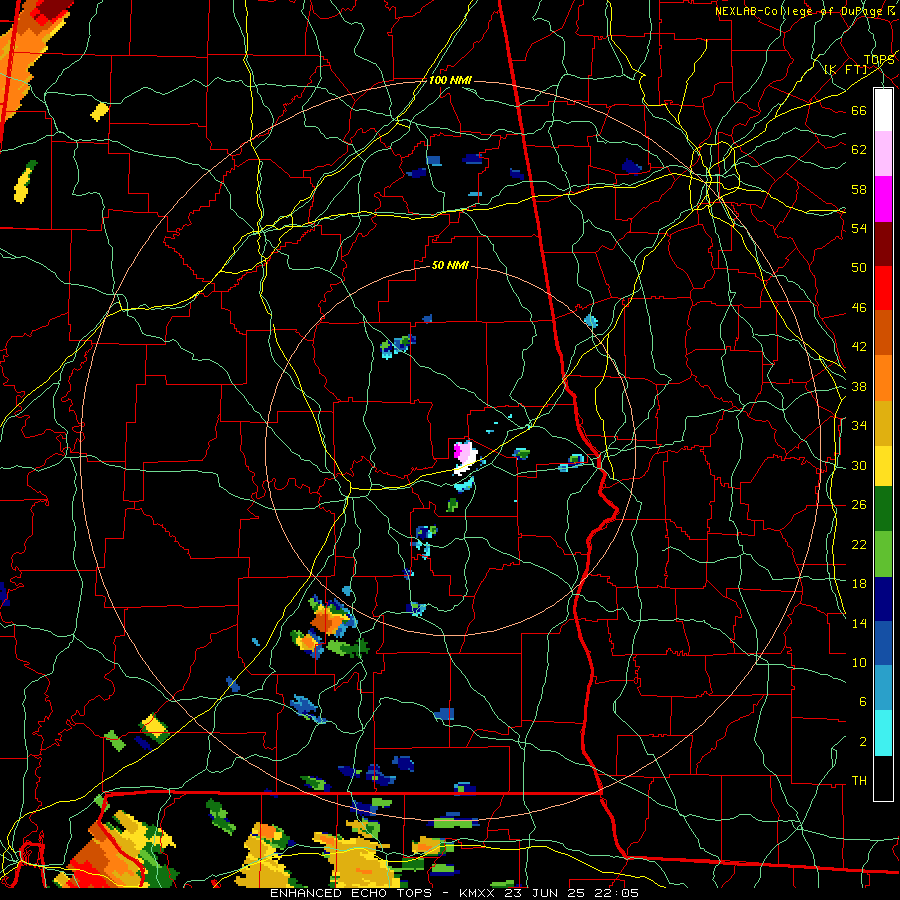Click the '18' legend value
This screenshot has width=900, height=900.
point(859,584)
